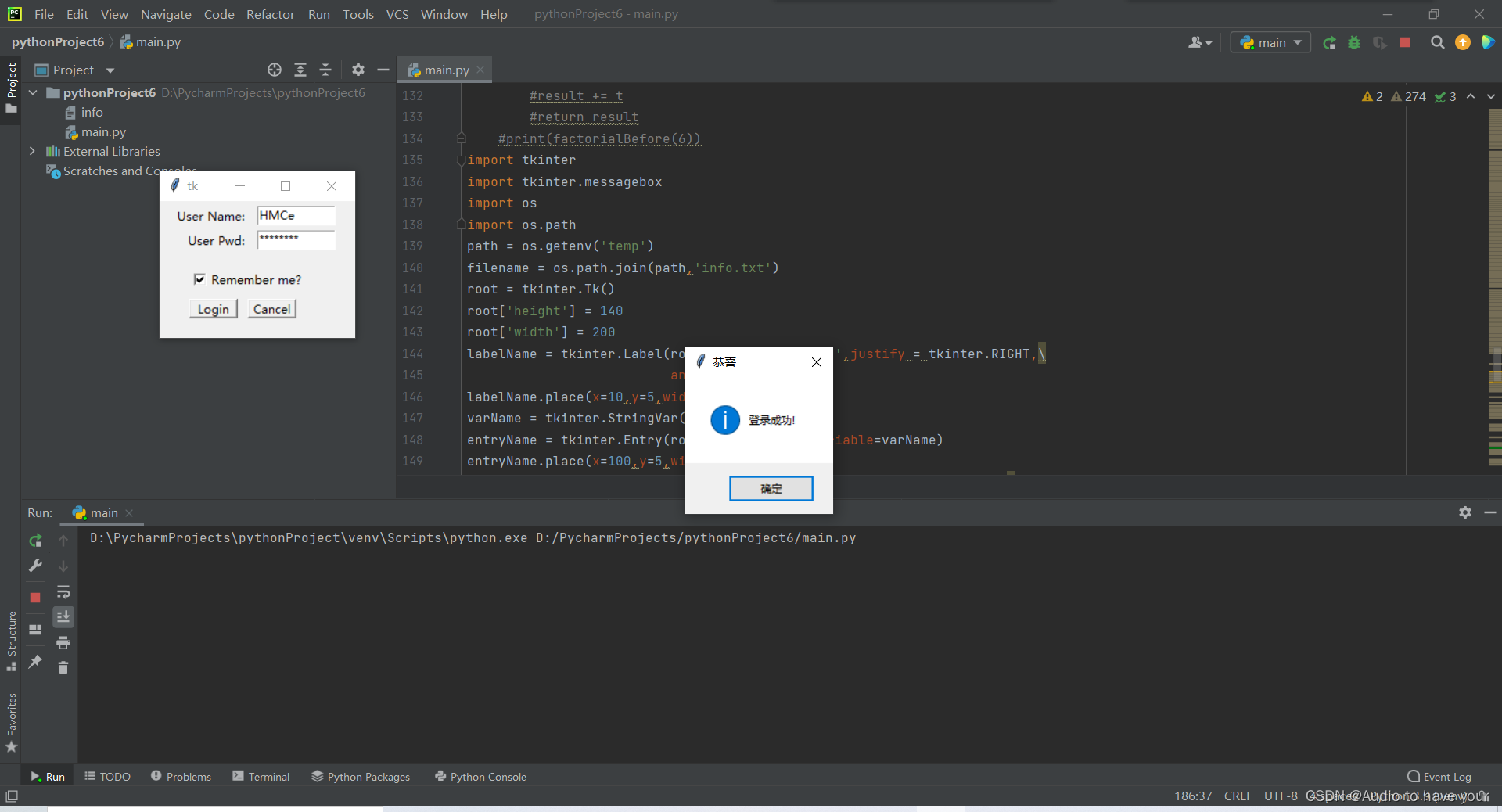Open the Project view mode dropdown

tap(109, 70)
